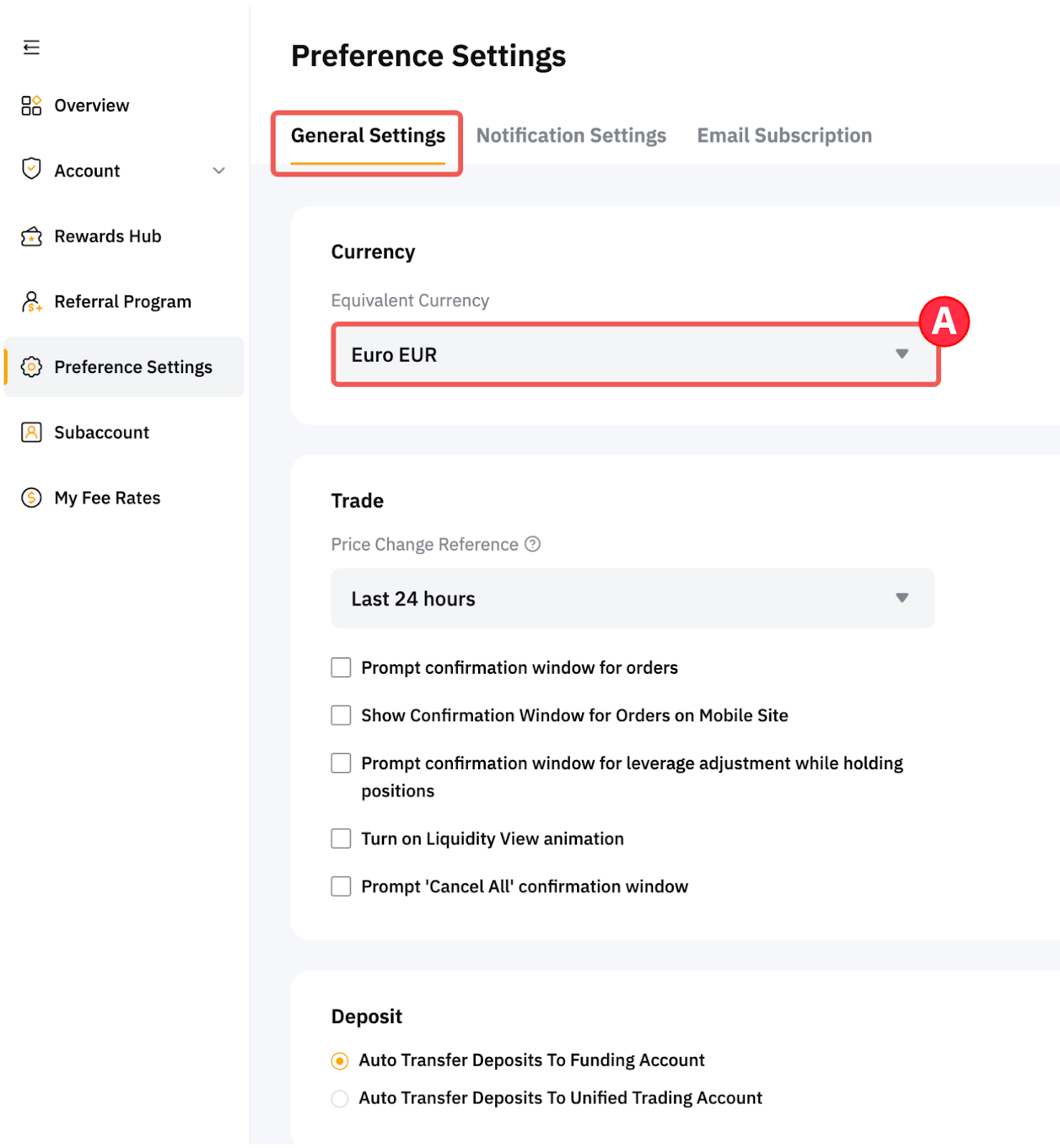1060x1148 pixels.
Task: Click the Referral Program person icon
Action: [x=31, y=301]
